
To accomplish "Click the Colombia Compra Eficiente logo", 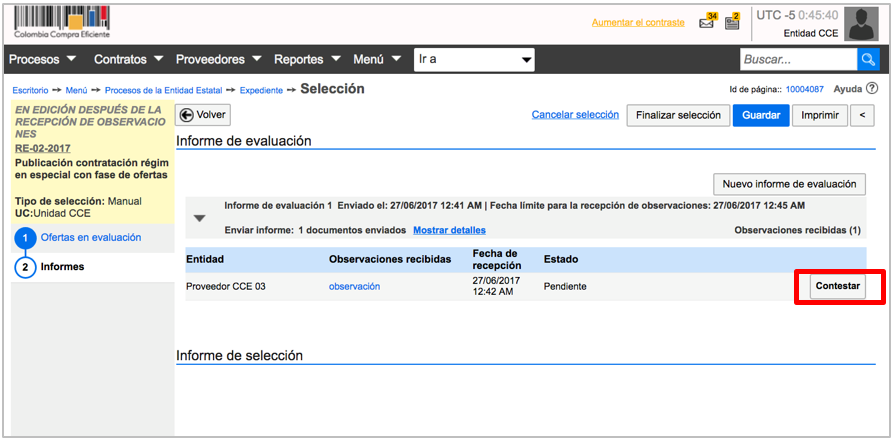I will [x=61, y=22].
